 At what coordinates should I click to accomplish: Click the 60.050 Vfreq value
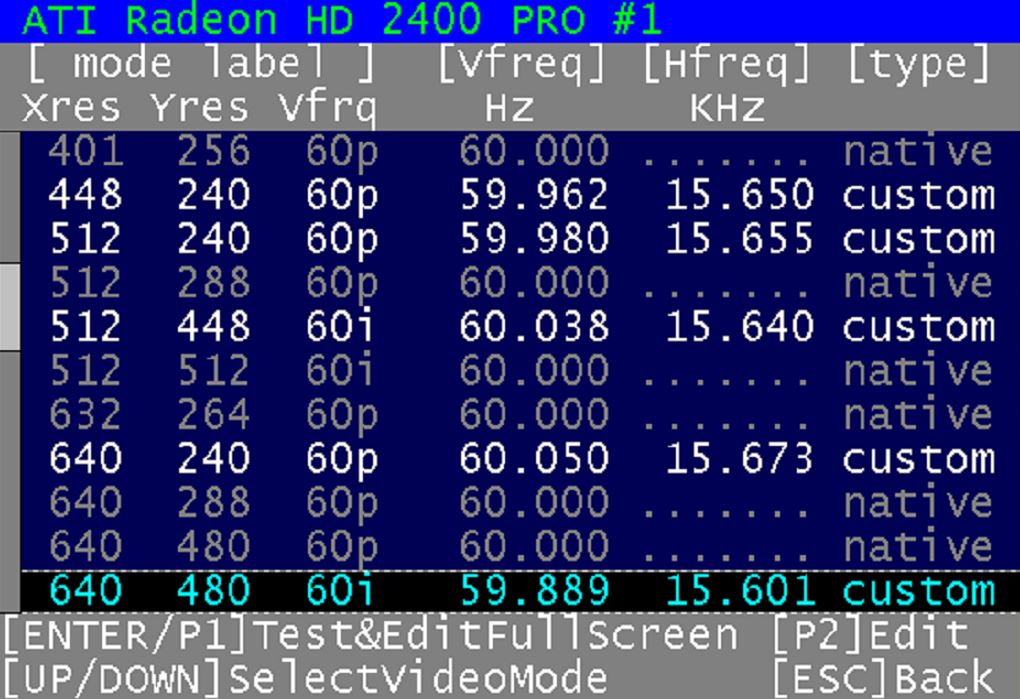(534, 458)
